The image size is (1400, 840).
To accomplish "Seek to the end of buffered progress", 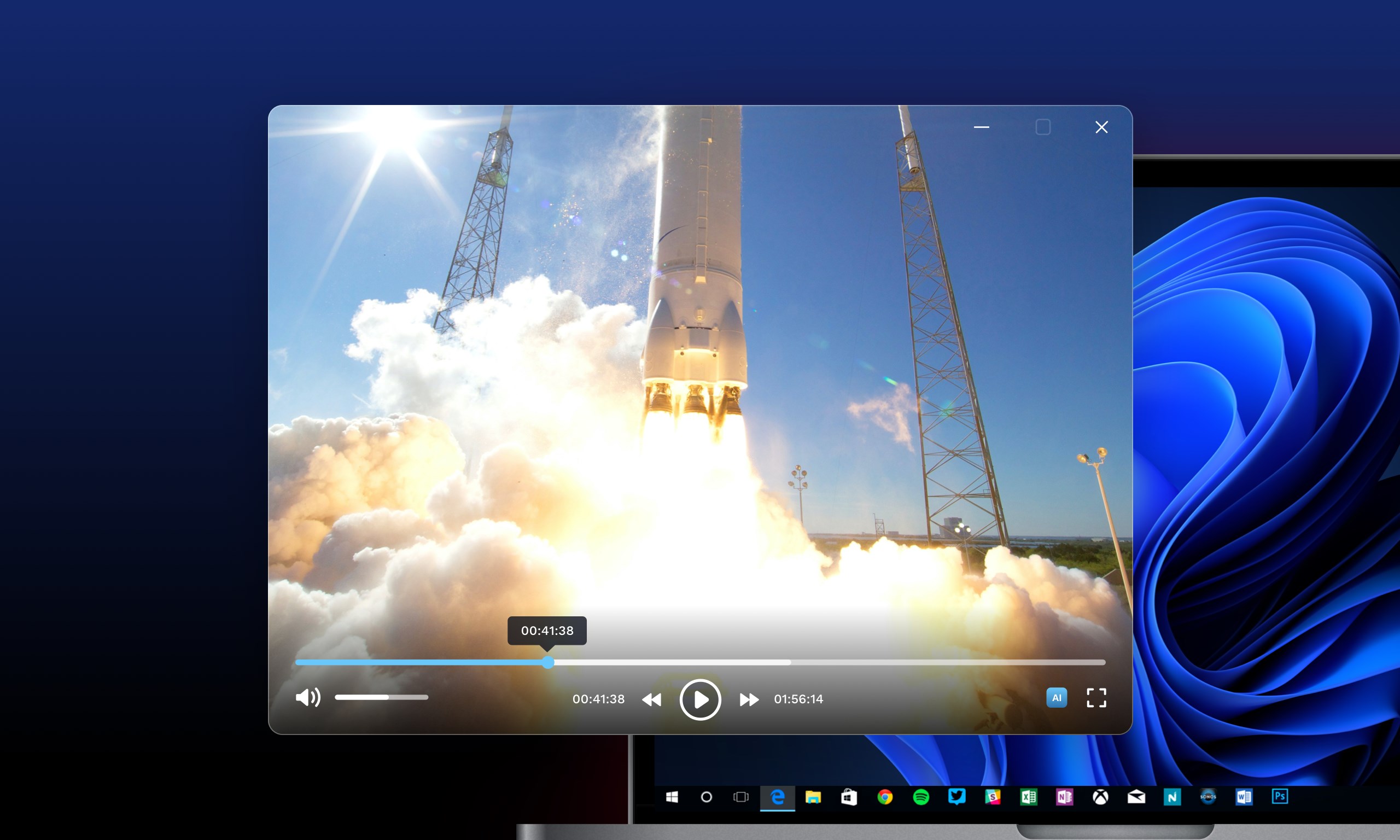I will click(789, 662).
